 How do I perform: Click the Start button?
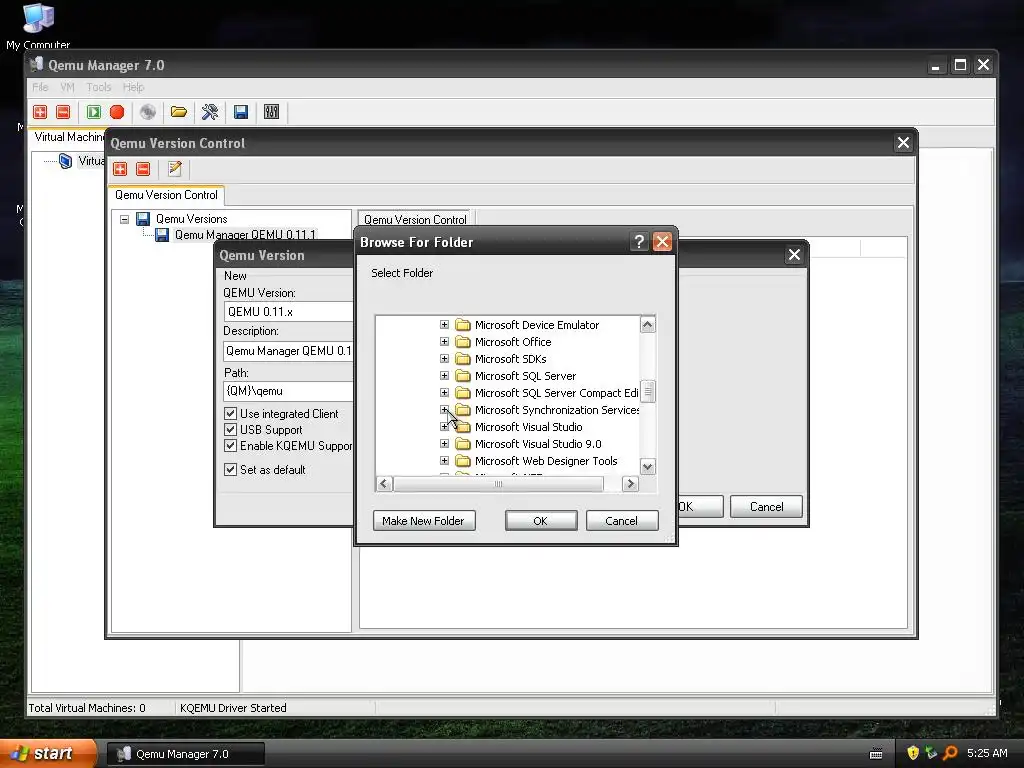[48, 753]
